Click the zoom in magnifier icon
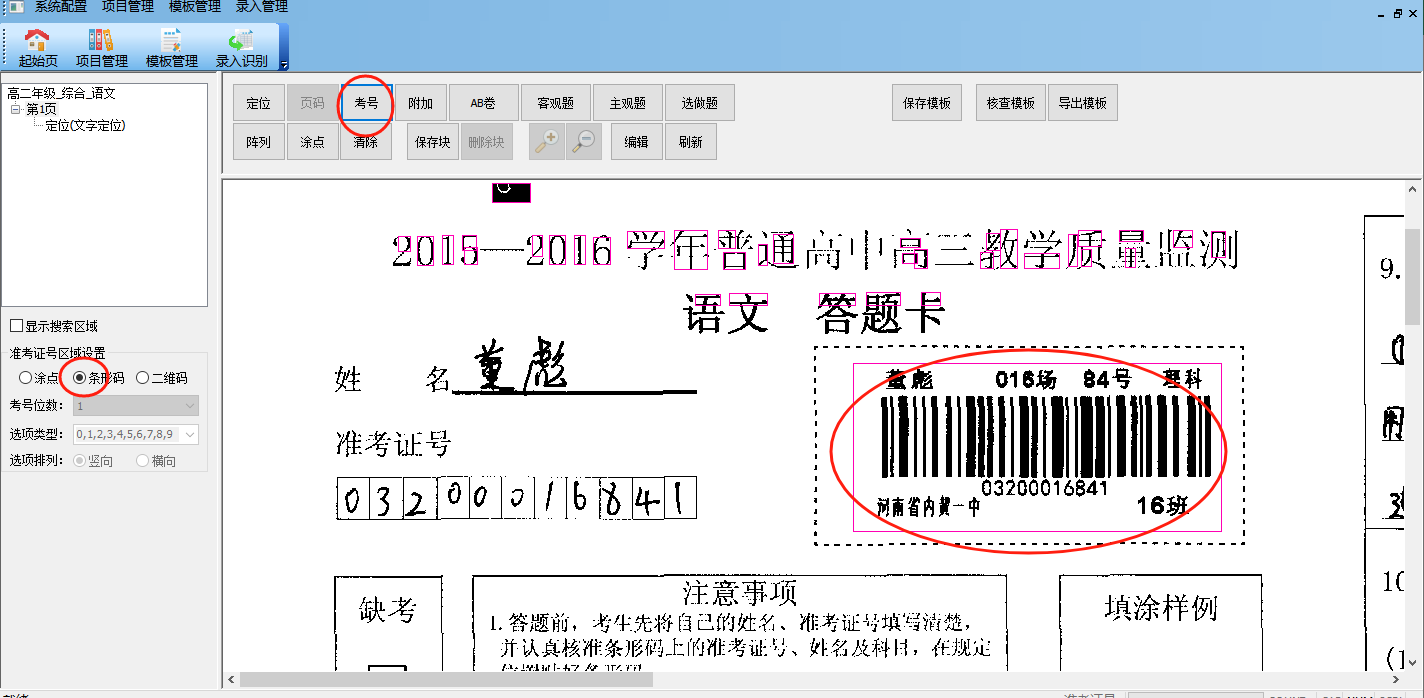Image resolution: width=1424 pixels, height=698 pixels. coord(546,142)
